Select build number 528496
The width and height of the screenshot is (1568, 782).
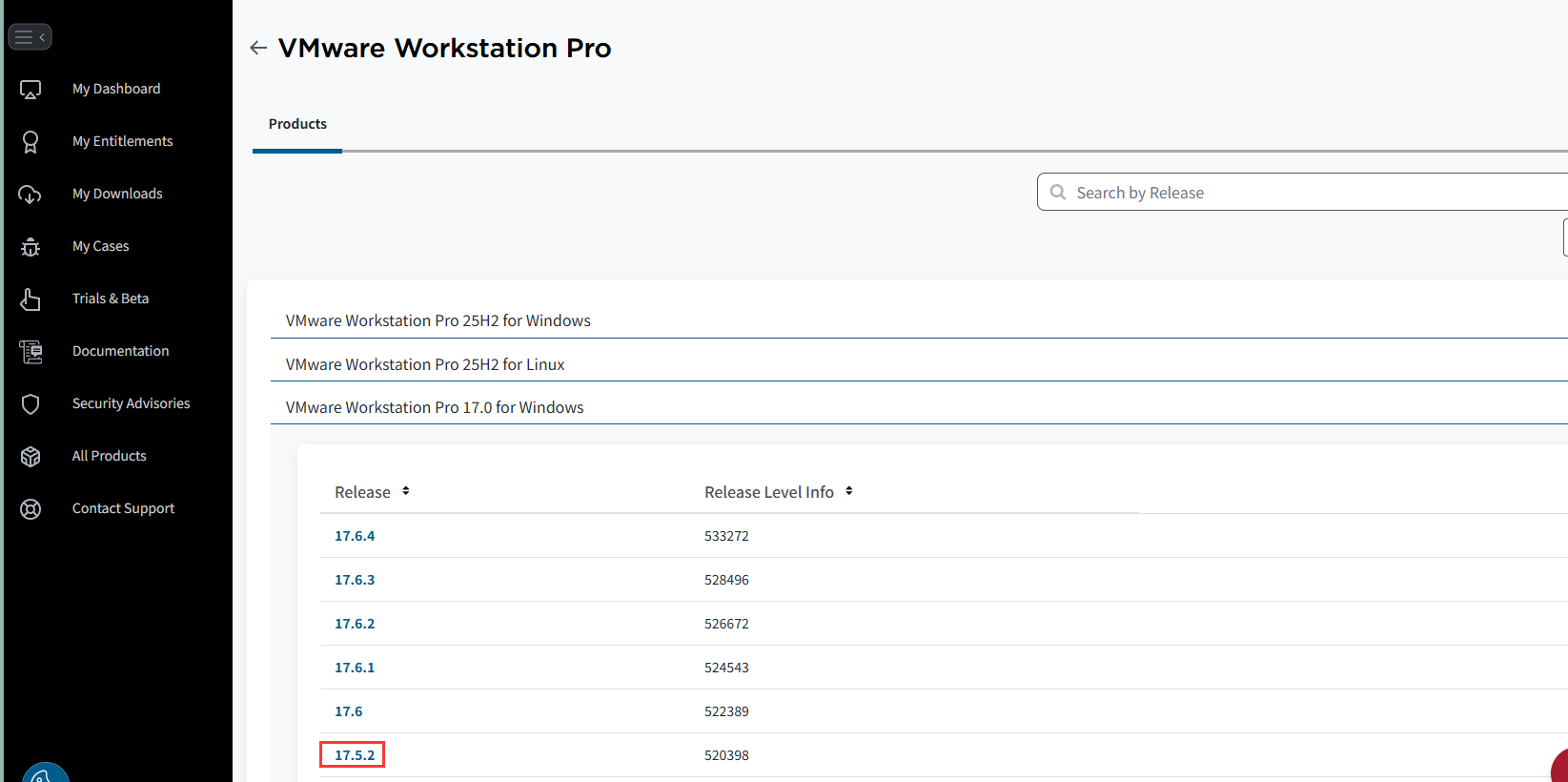click(726, 580)
